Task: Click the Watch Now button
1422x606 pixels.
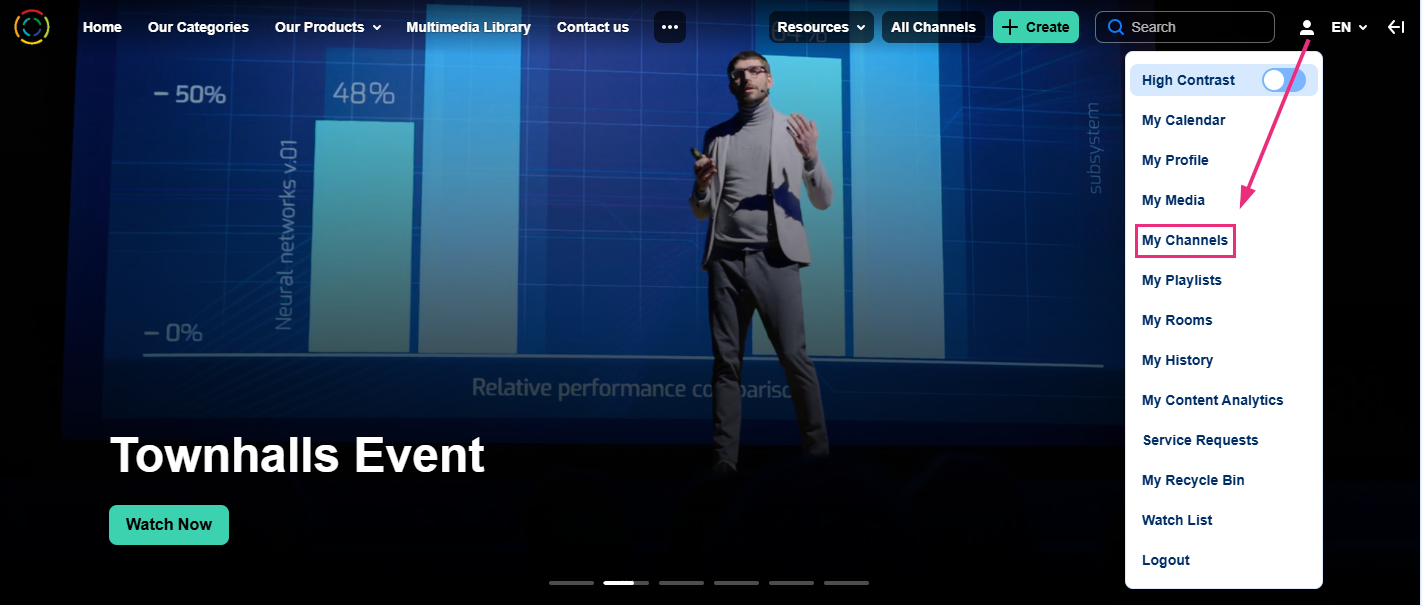Action: coord(169,525)
